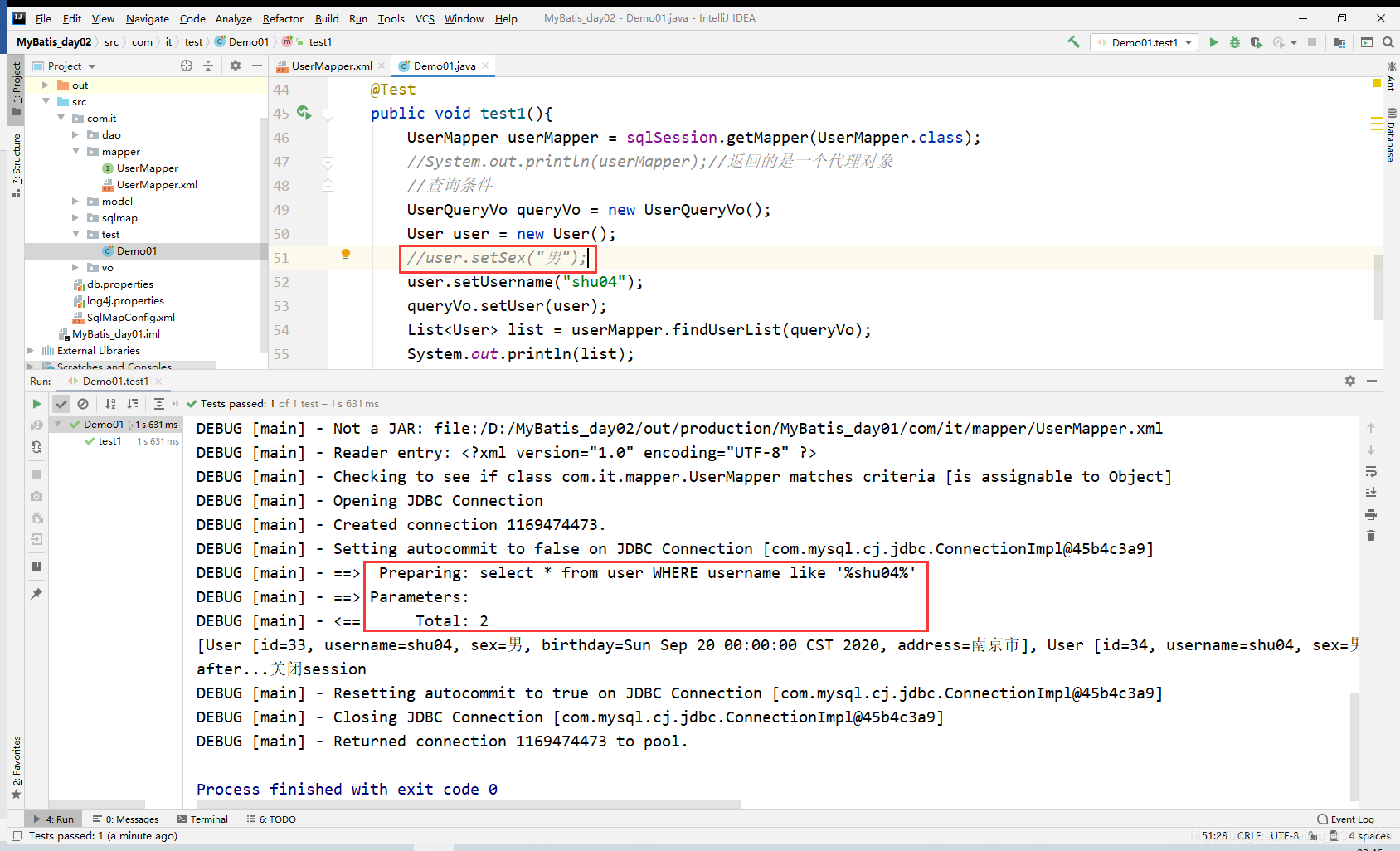Select SqlMapConfig.xml in project tree

tap(124, 318)
